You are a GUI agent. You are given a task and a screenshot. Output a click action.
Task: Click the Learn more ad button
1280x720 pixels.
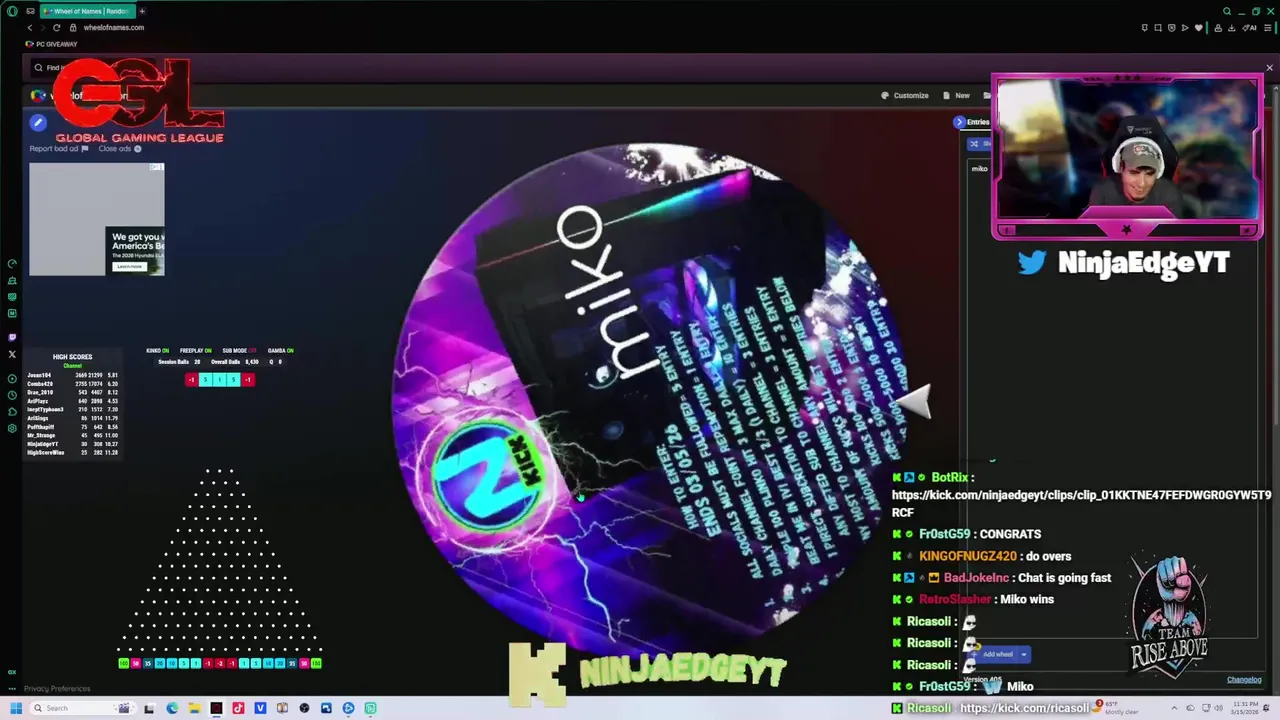[x=129, y=266]
